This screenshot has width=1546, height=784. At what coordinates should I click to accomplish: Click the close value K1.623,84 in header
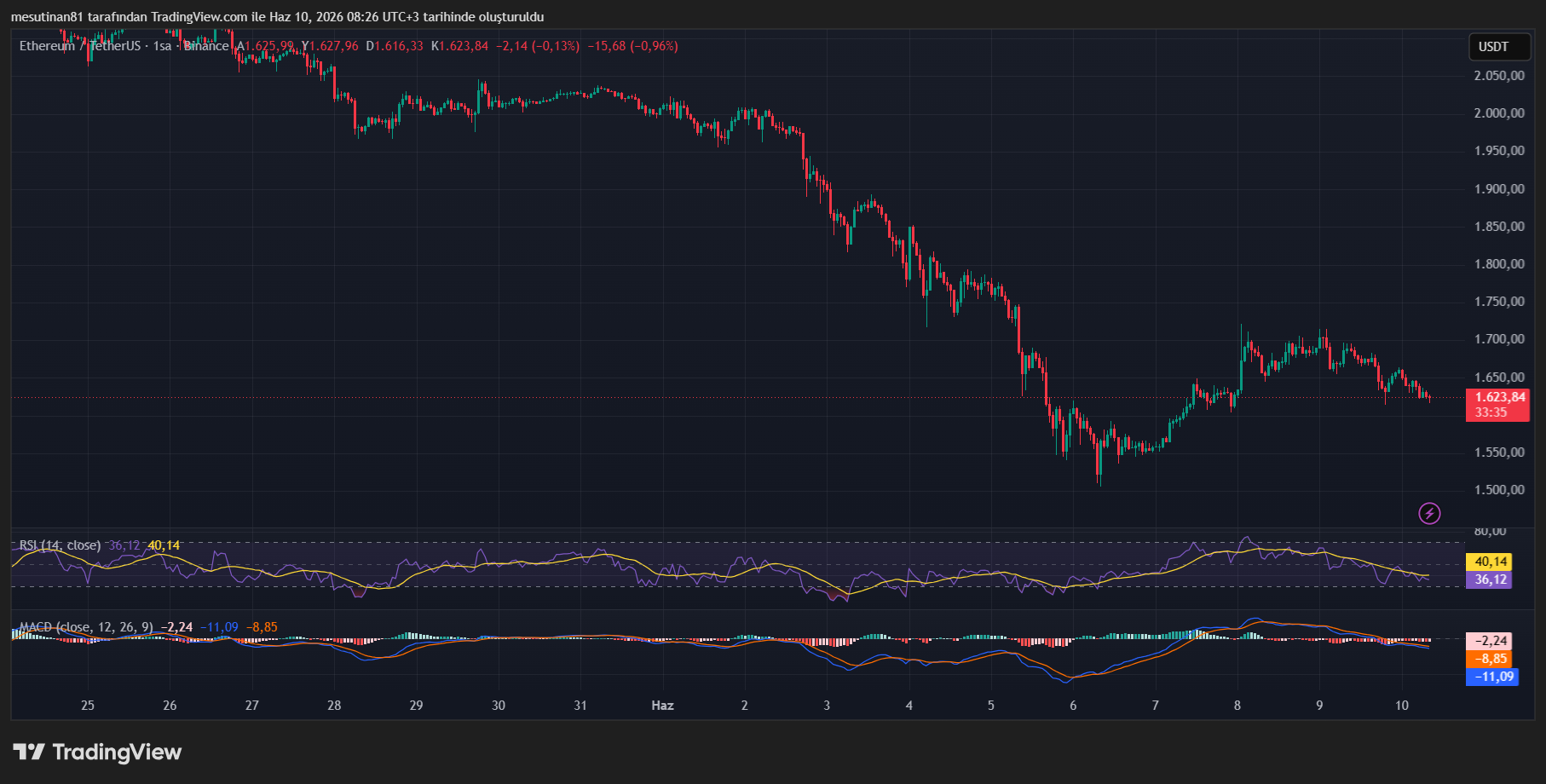[460, 46]
